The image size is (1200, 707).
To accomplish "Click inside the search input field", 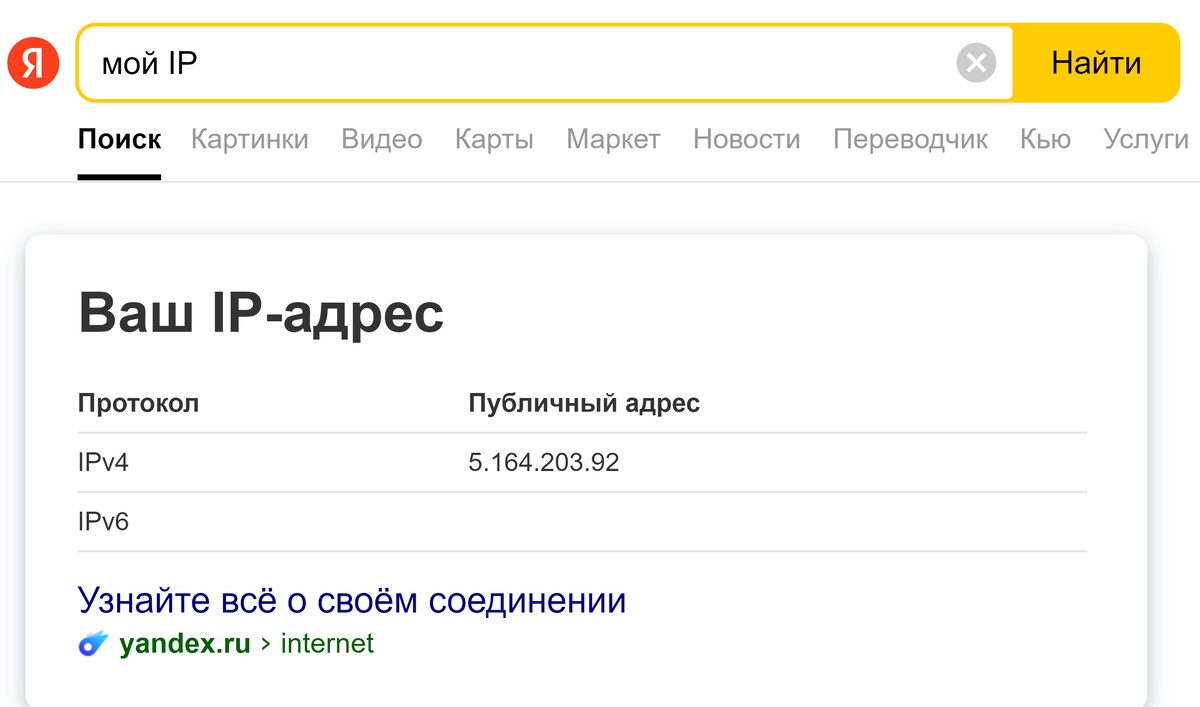I will pyautogui.click(x=400, y=63).
